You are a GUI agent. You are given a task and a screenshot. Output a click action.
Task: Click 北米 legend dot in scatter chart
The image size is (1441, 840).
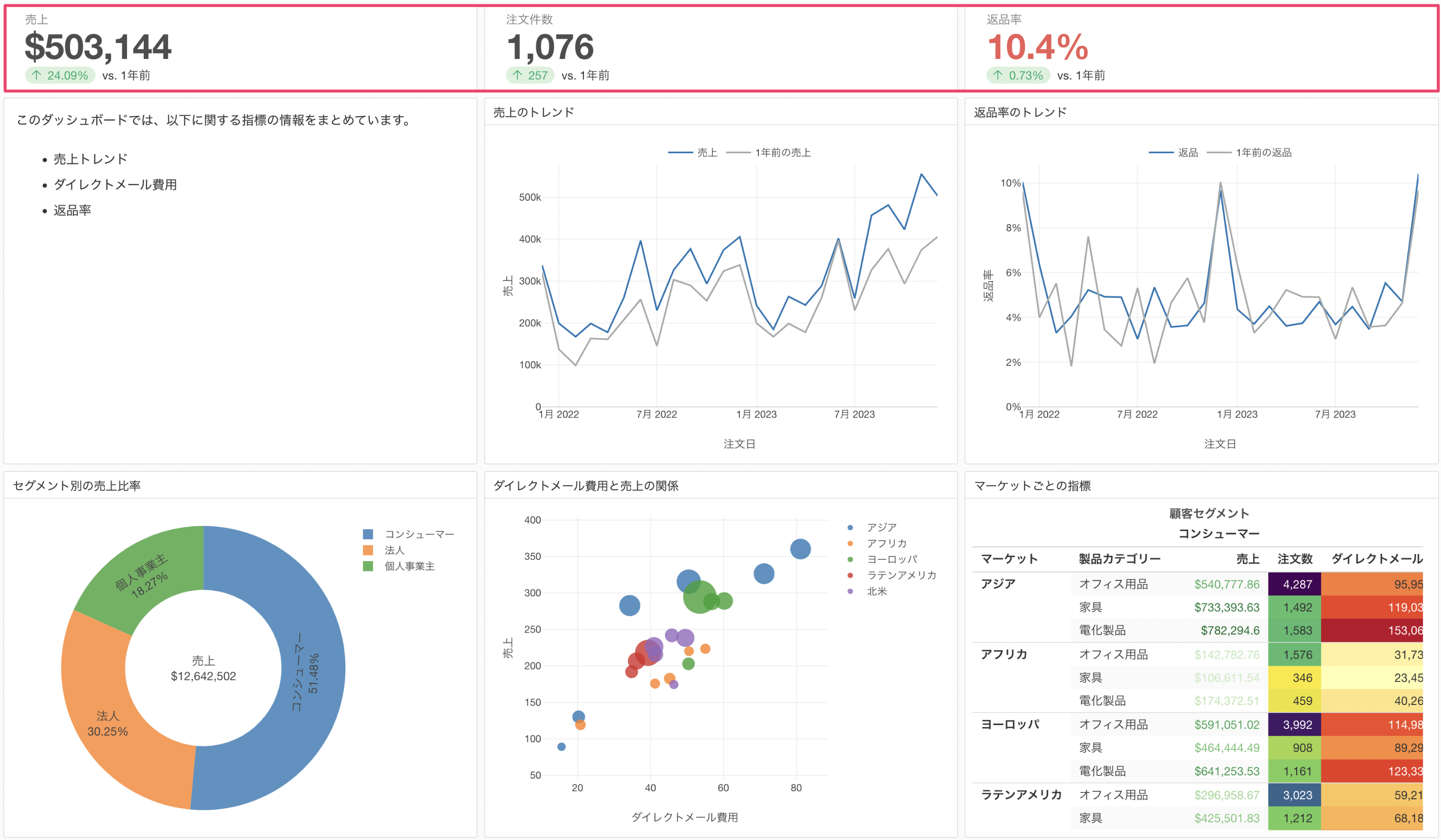(850, 591)
